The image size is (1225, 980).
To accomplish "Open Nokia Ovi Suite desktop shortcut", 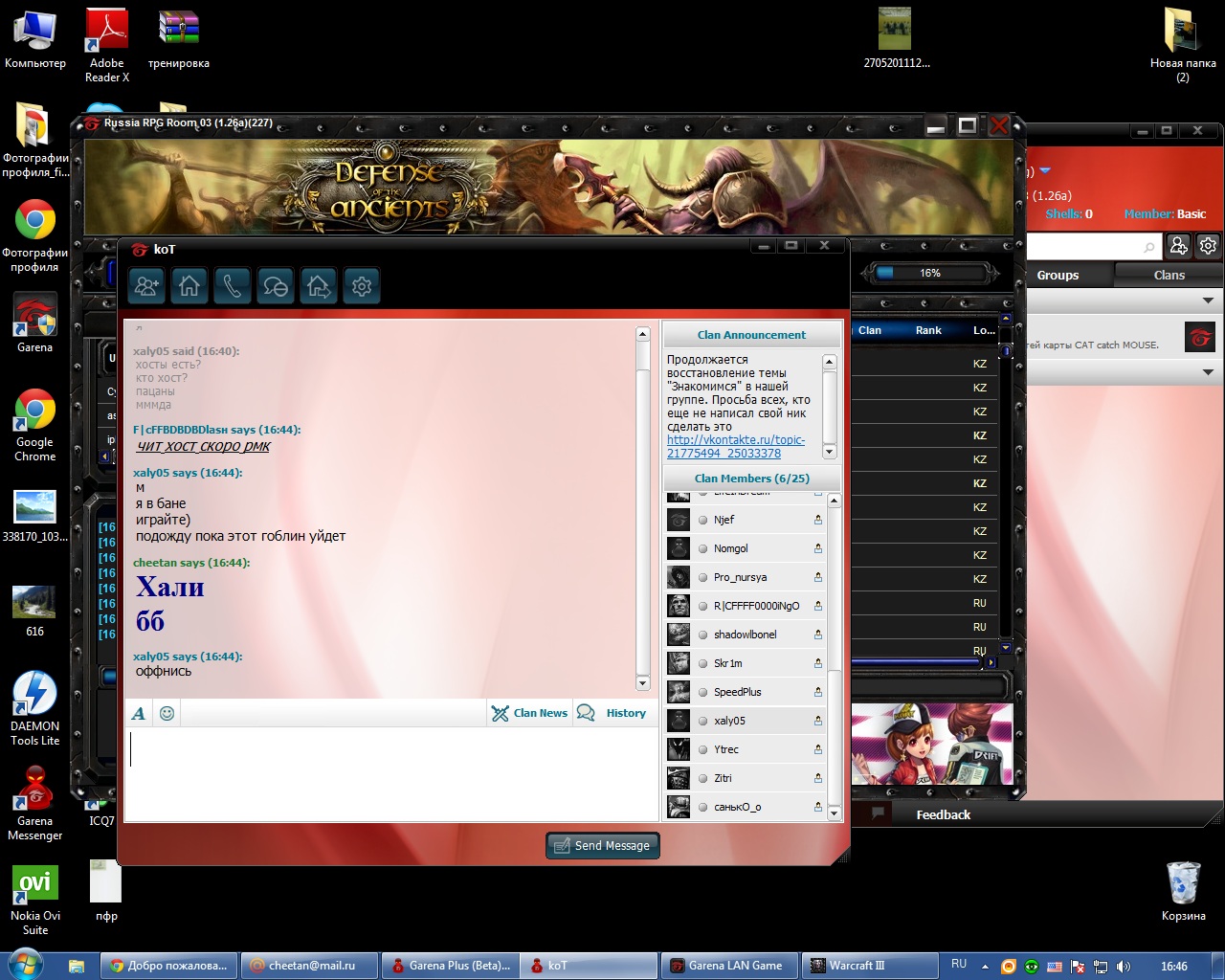I will tap(34, 900).
